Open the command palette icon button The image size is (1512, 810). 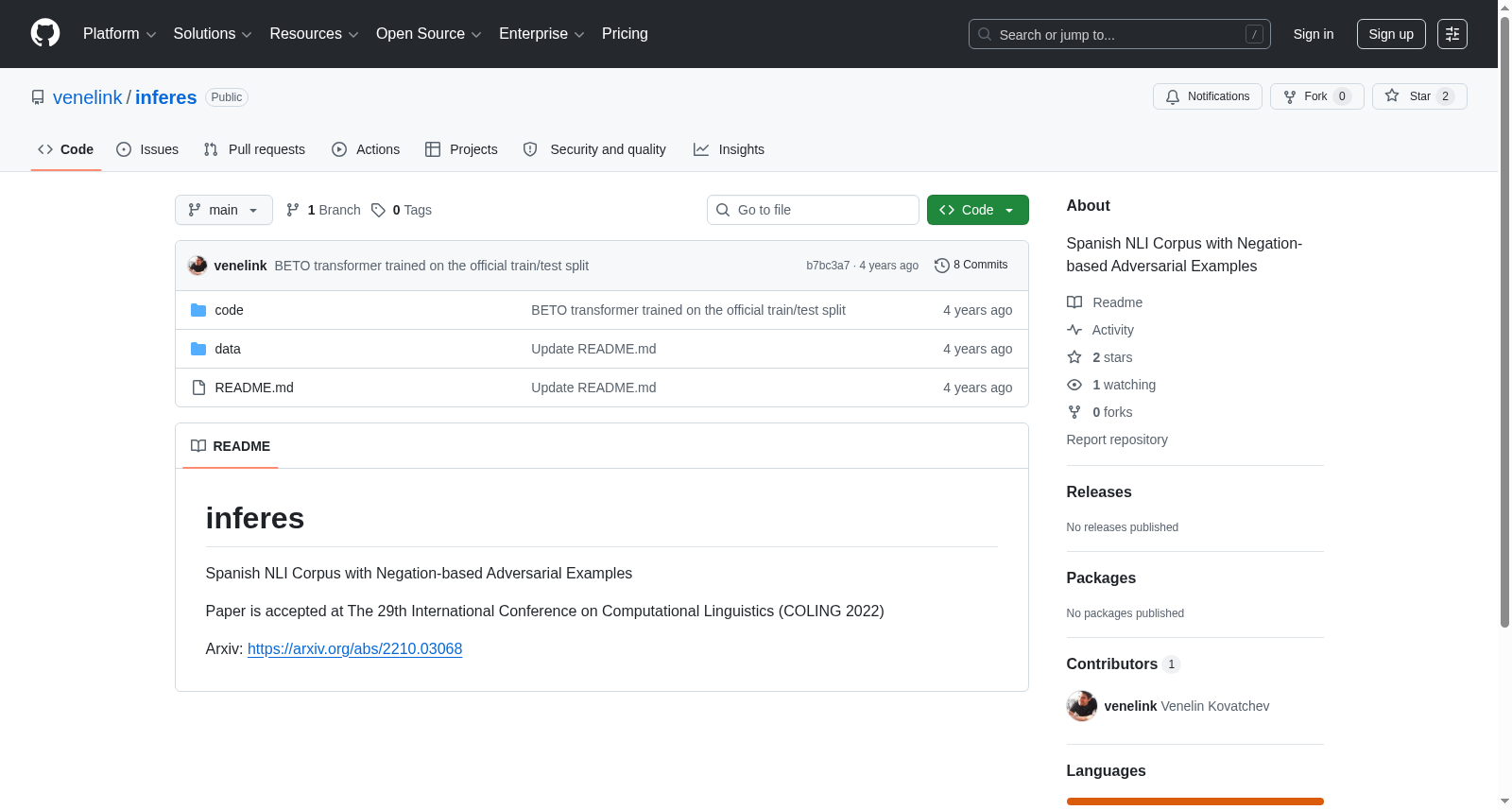pyautogui.click(x=1452, y=34)
